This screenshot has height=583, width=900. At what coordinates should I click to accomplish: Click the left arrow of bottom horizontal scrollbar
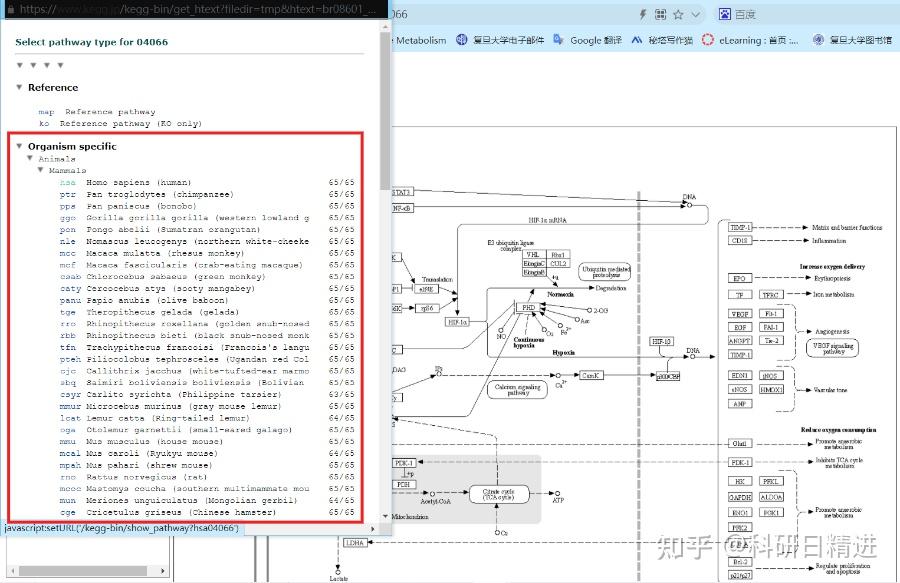13,571
